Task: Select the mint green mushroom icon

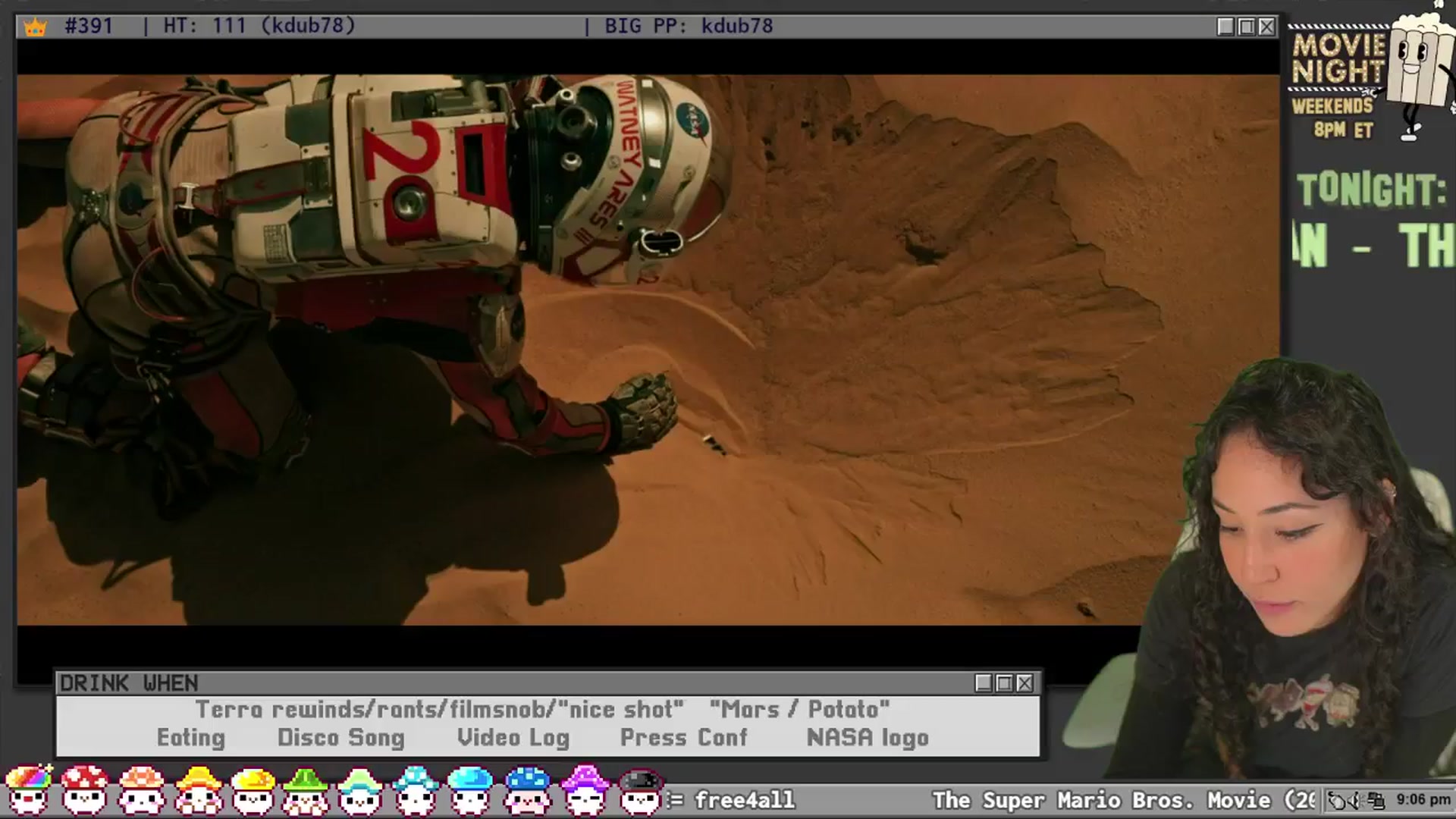Action: click(360, 790)
